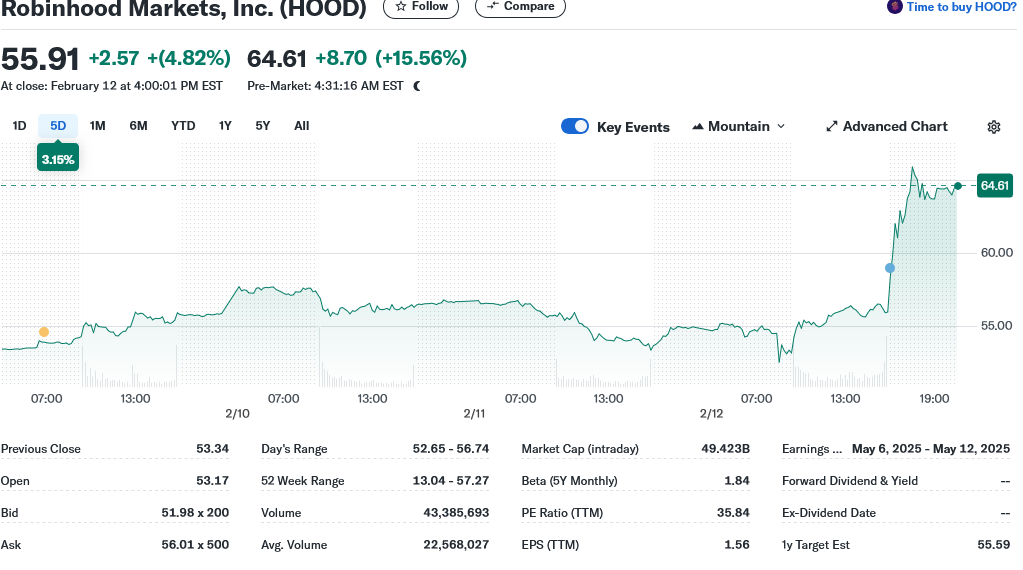Open the 'Time to buy HOOD?' link
This screenshot has height=570, width=1023.
coord(961,7)
